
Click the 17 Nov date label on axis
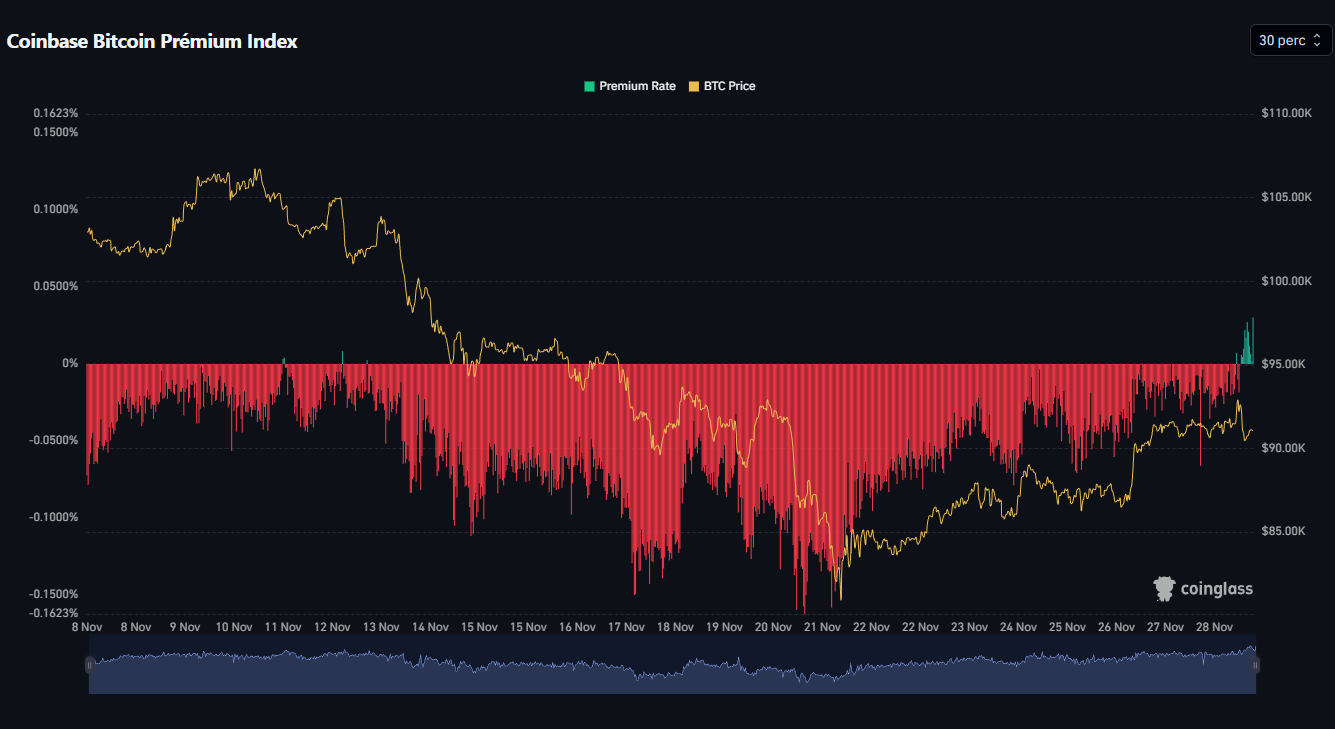[x=626, y=628]
